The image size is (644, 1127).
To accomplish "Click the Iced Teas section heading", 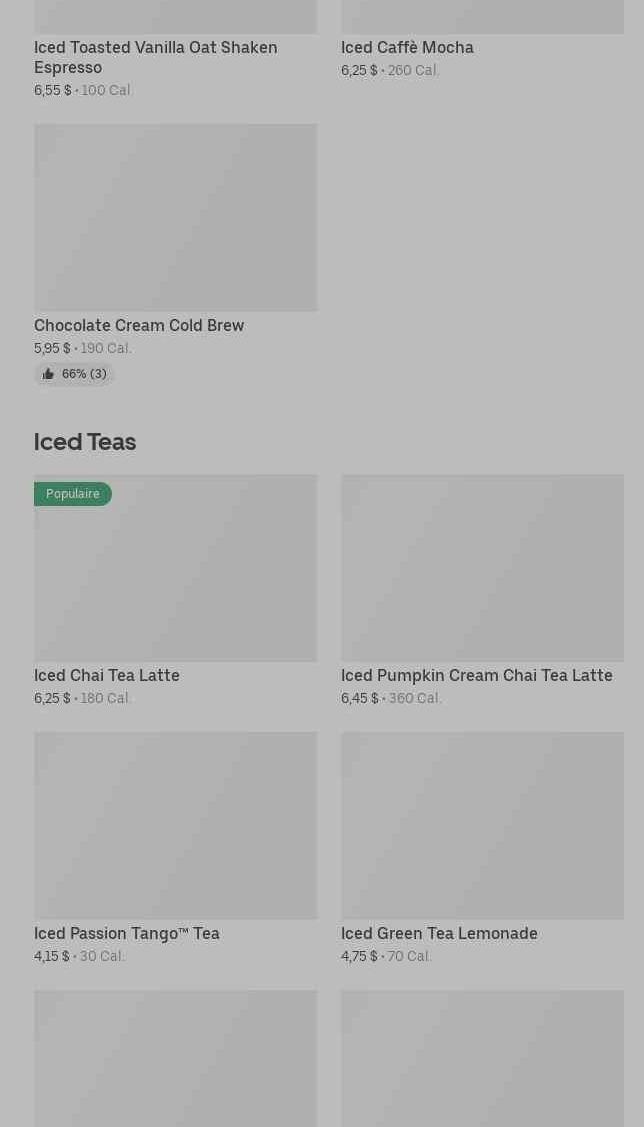I will pyautogui.click(x=85, y=441).
